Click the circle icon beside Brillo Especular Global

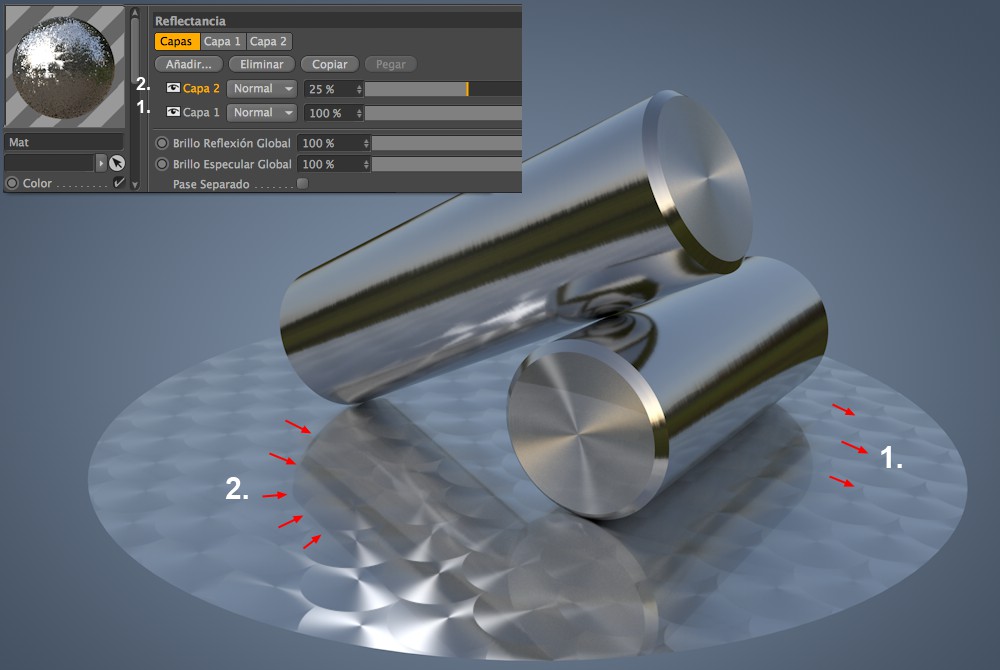click(162, 164)
